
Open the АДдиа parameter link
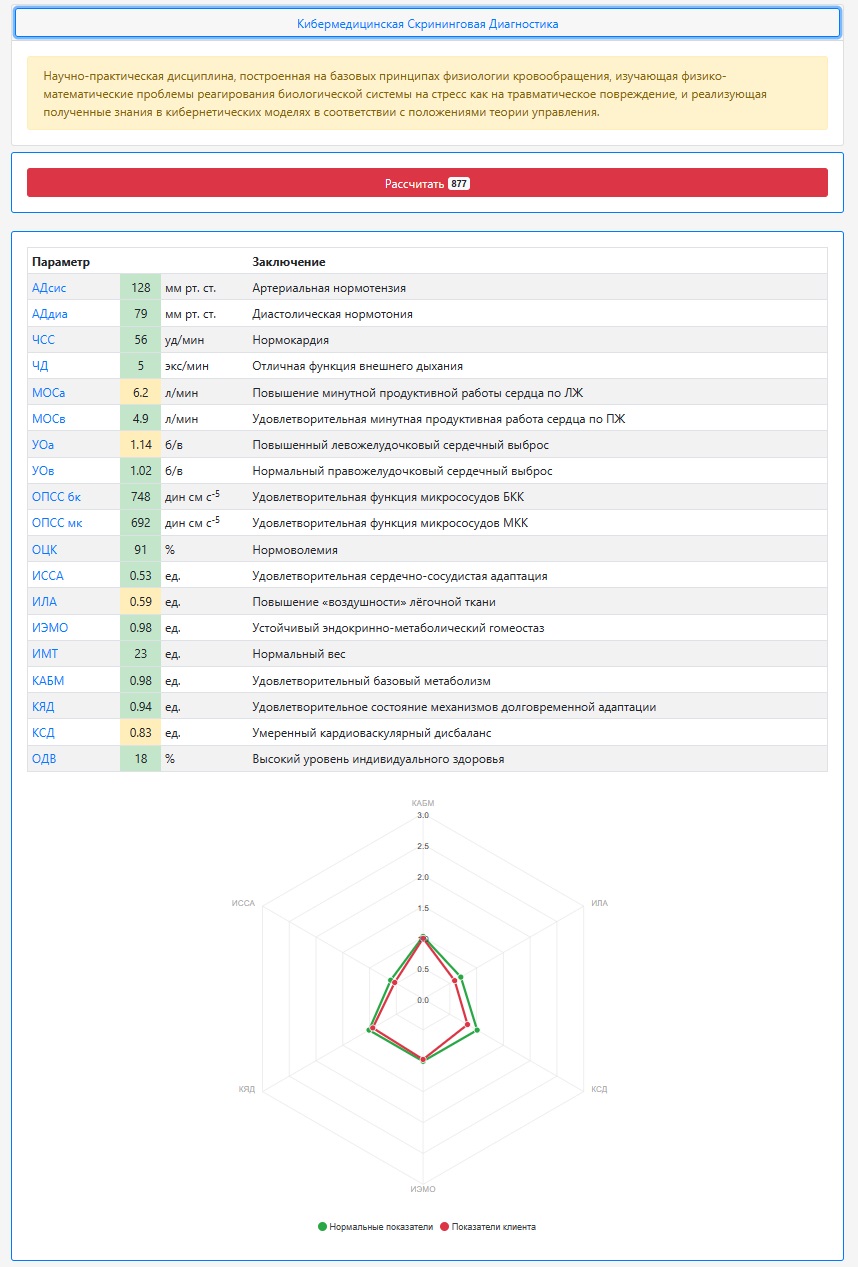coord(50,314)
